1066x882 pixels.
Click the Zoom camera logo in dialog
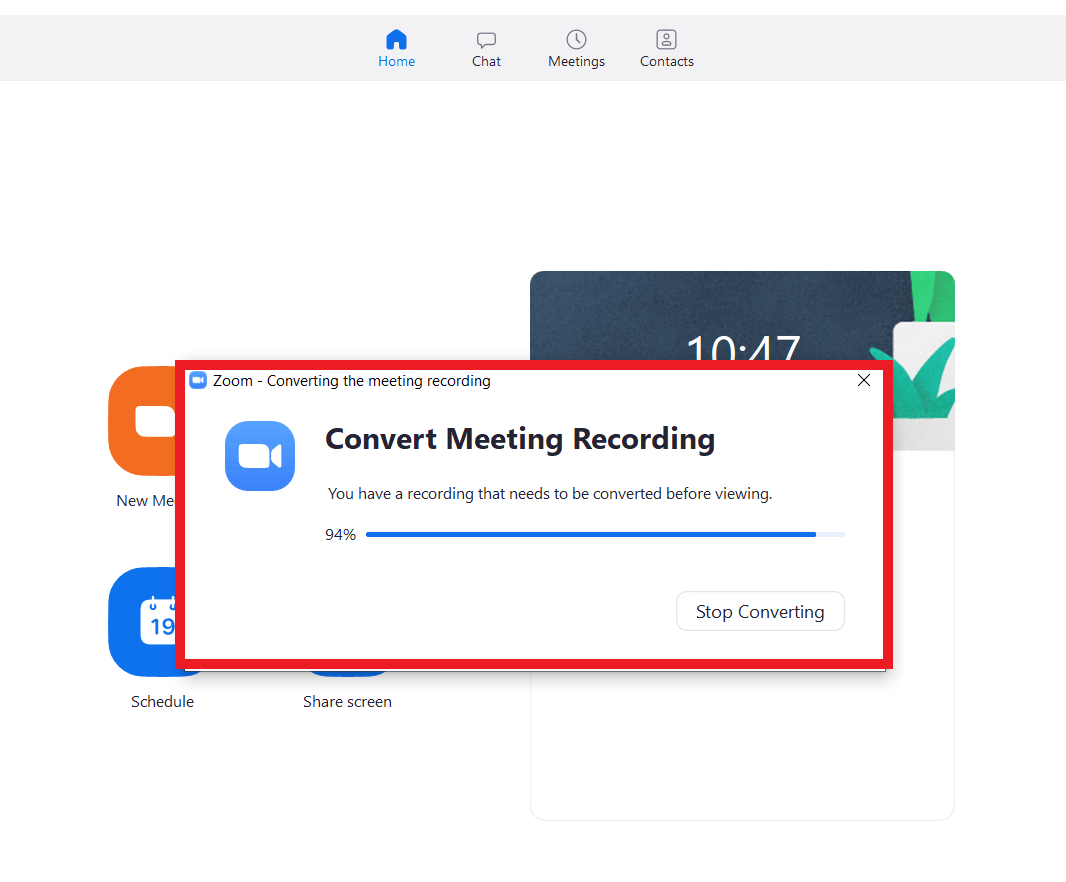pyautogui.click(x=260, y=456)
